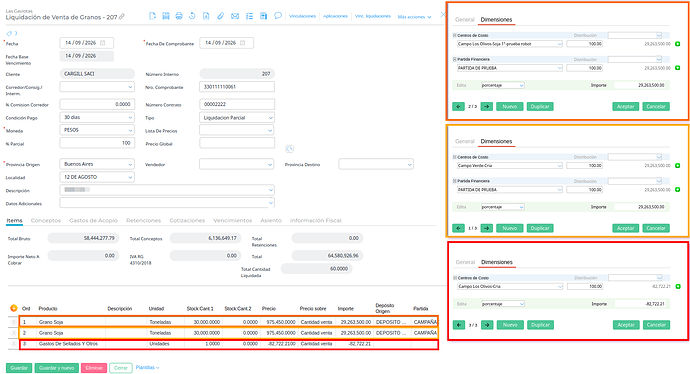This screenshot has height=374, width=690.
Task: Click Duplicar in the 1 / 3 panel
Action: click(540, 228)
